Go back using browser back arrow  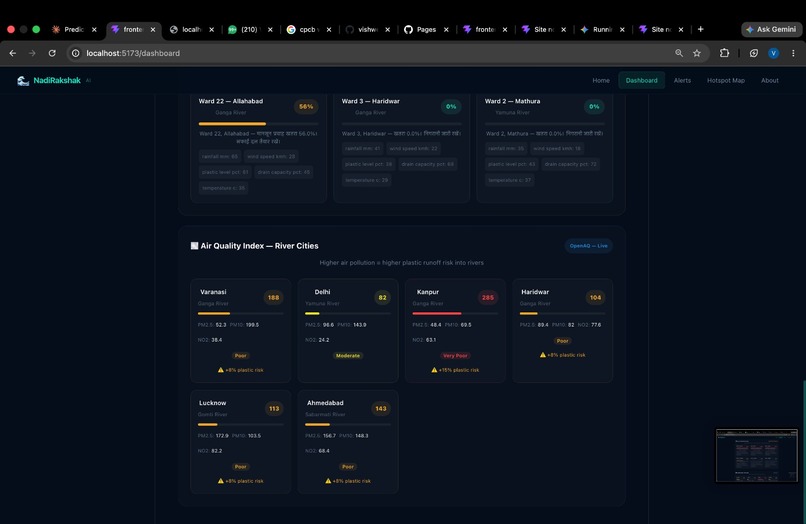click(13, 53)
